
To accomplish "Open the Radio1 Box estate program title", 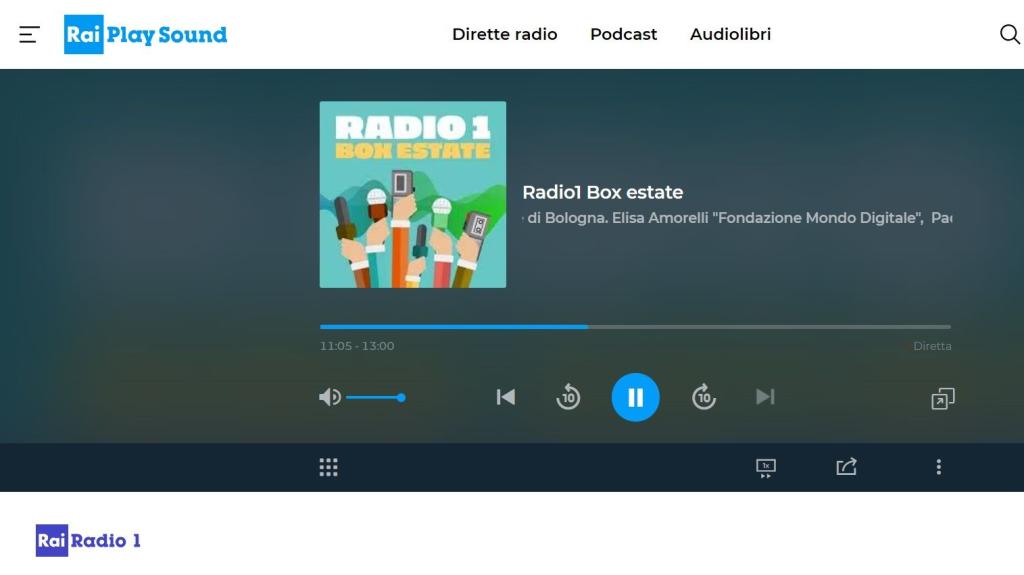I will (602, 192).
